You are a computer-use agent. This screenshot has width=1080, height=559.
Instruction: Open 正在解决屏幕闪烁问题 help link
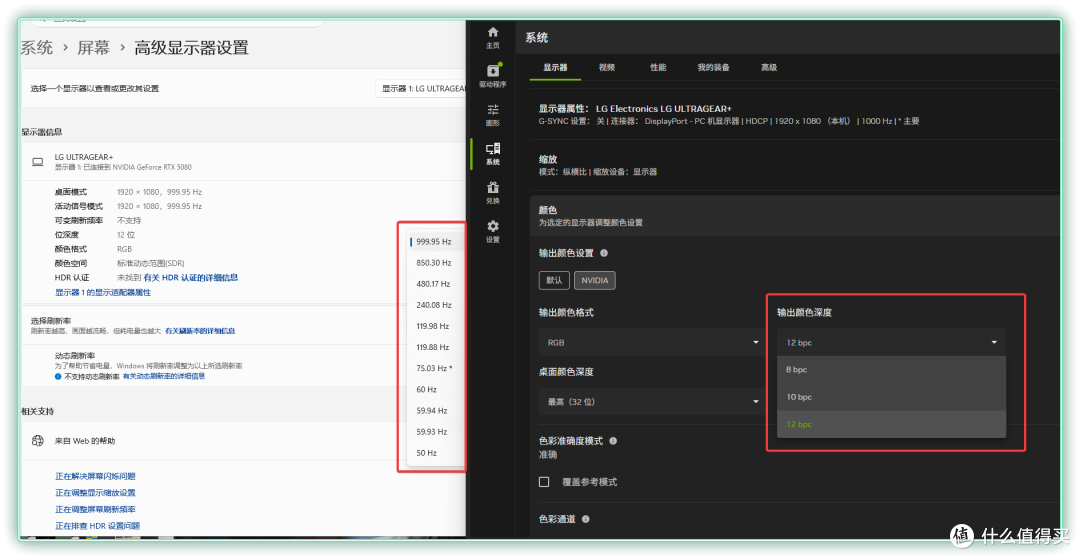pos(95,476)
